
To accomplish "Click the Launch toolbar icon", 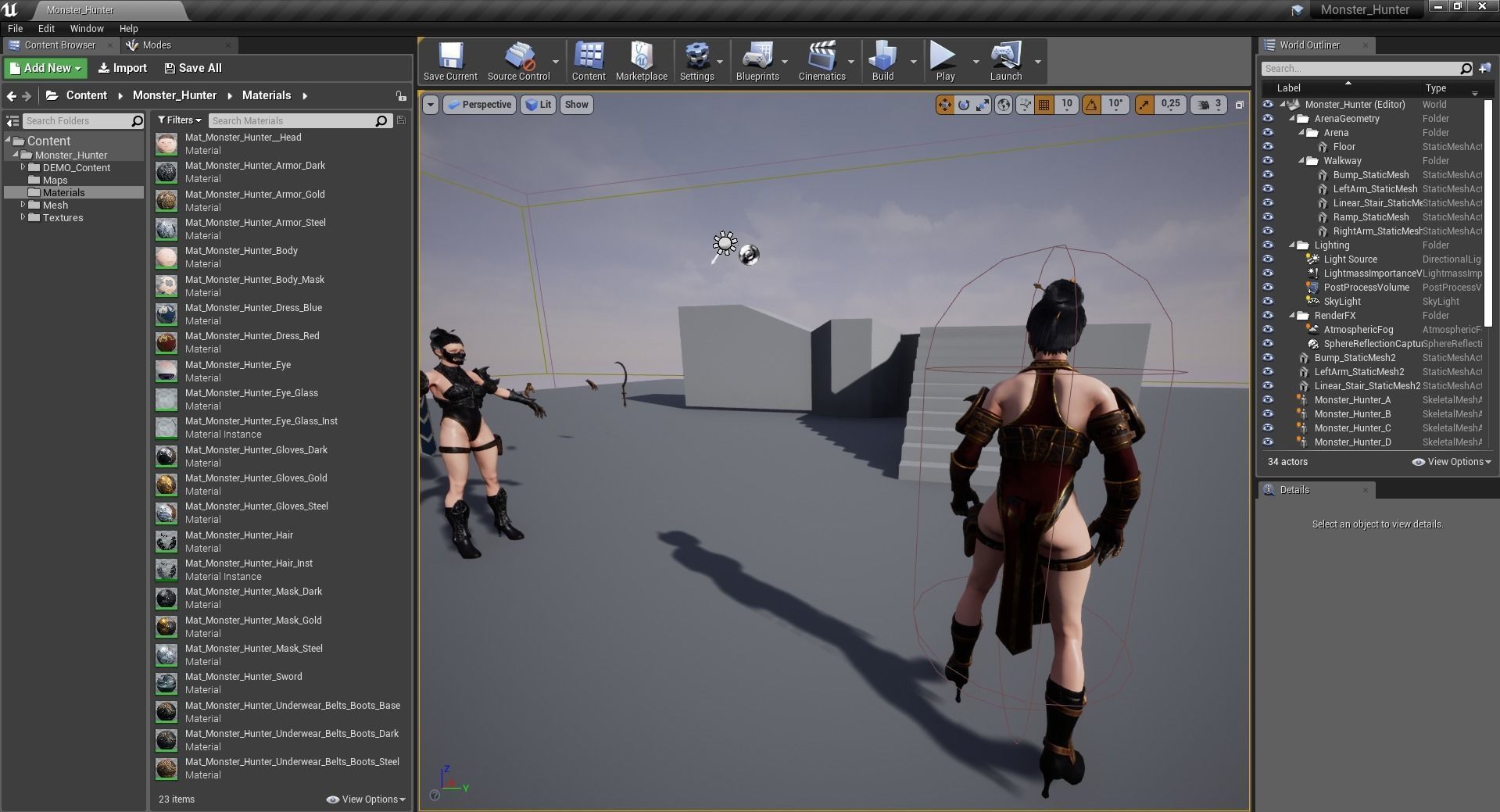I will (x=1006, y=61).
